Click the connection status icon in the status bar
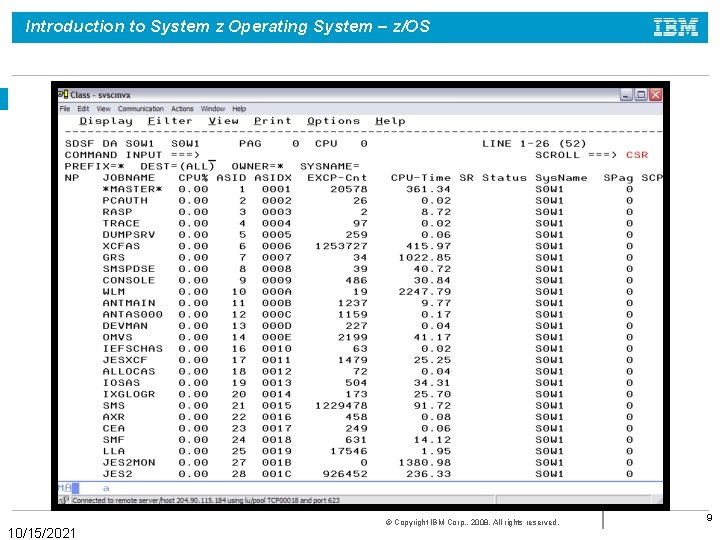This screenshot has height=540, width=720. (64, 500)
